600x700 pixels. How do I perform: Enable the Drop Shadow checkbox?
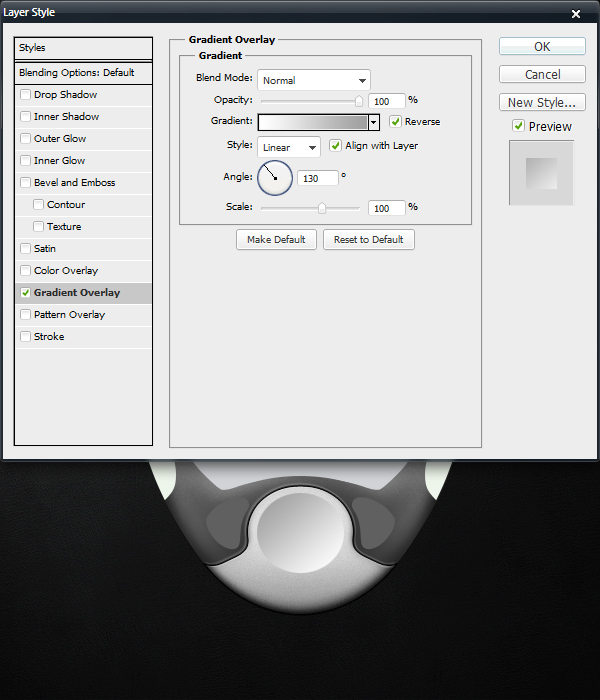(25, 95)
